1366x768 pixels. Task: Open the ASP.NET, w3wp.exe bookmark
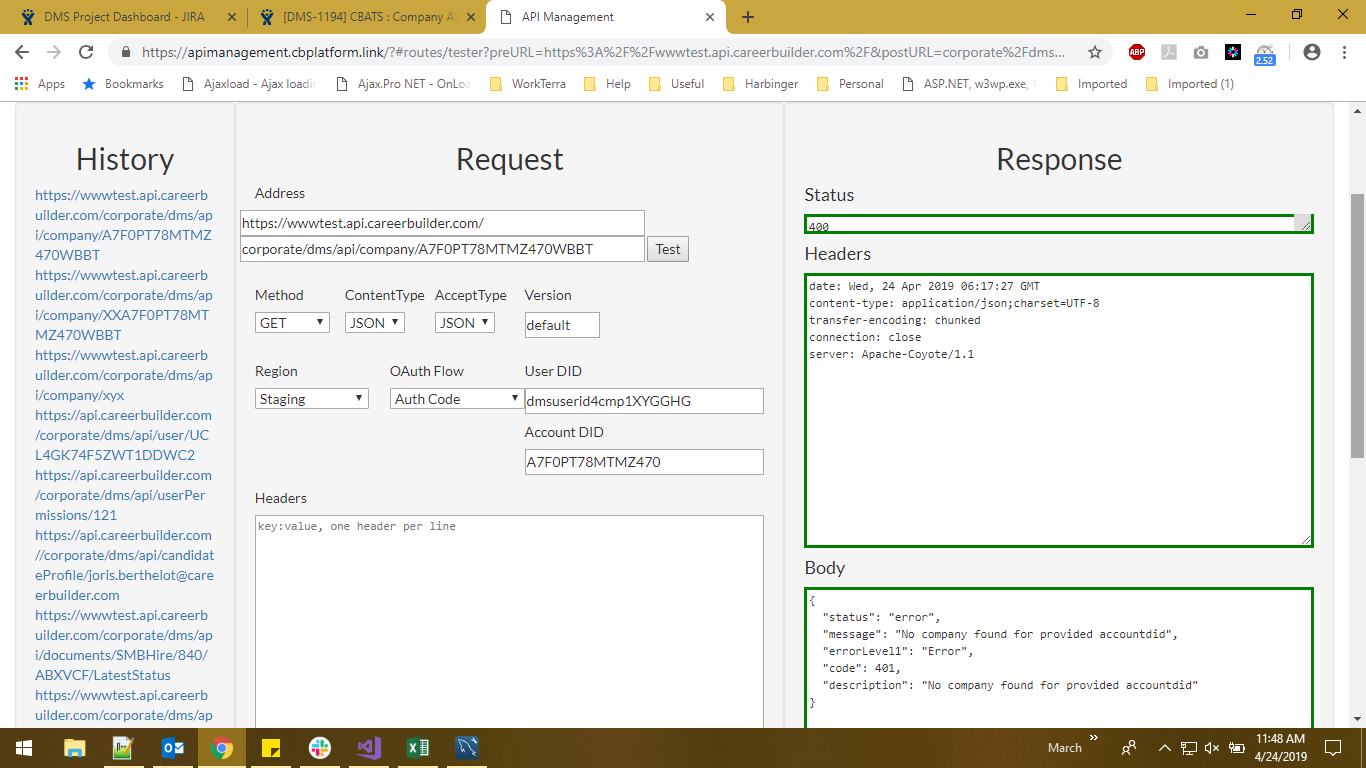coord(969,84)
